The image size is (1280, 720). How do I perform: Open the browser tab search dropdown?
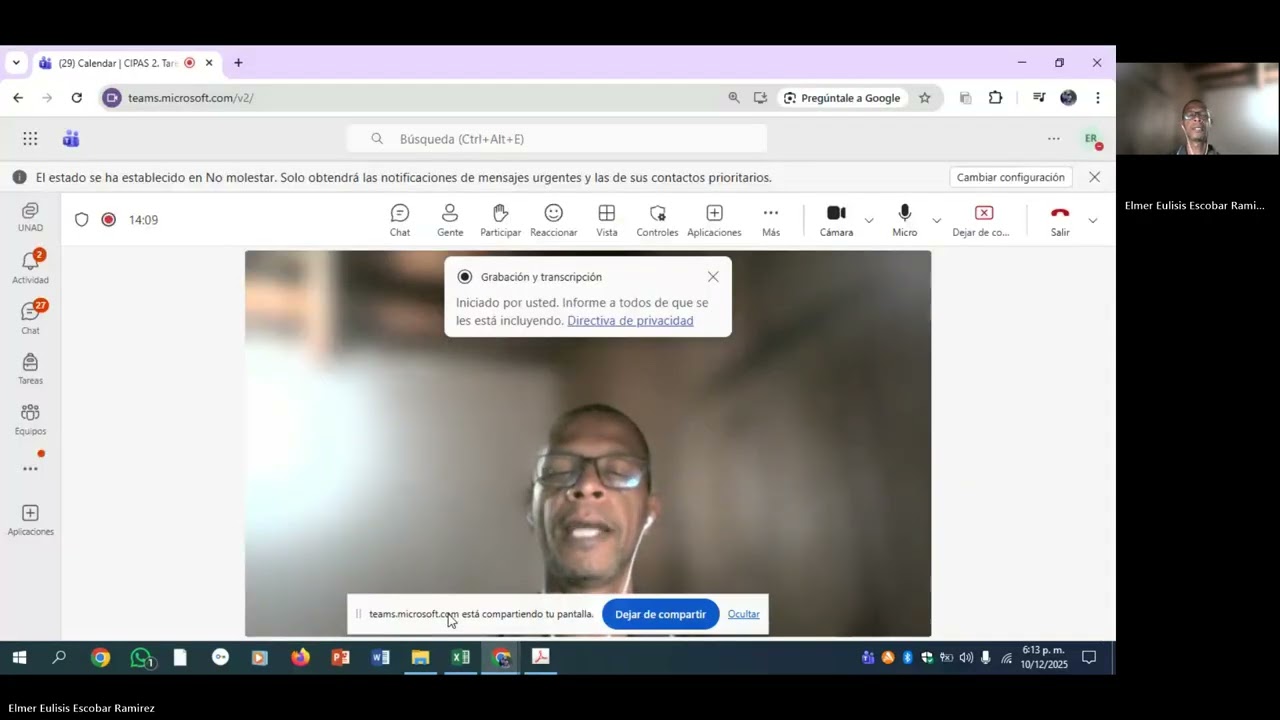16,63
